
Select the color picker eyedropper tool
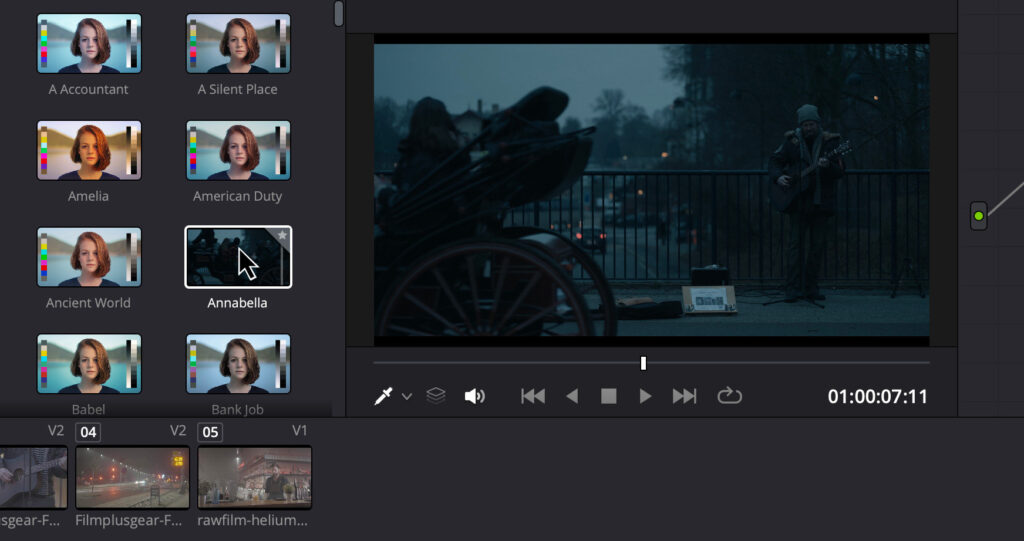(x=383, y=396)
